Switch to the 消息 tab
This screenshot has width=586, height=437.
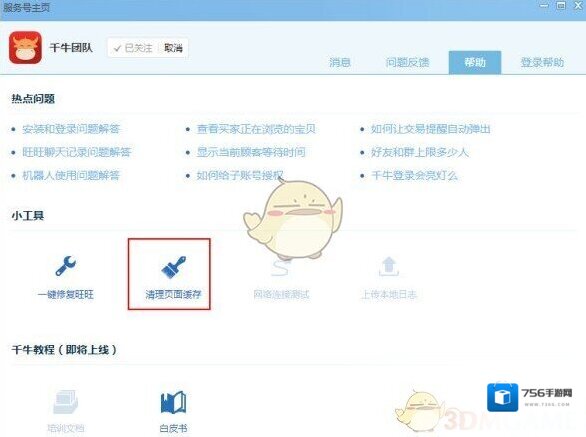coord(340,62)
